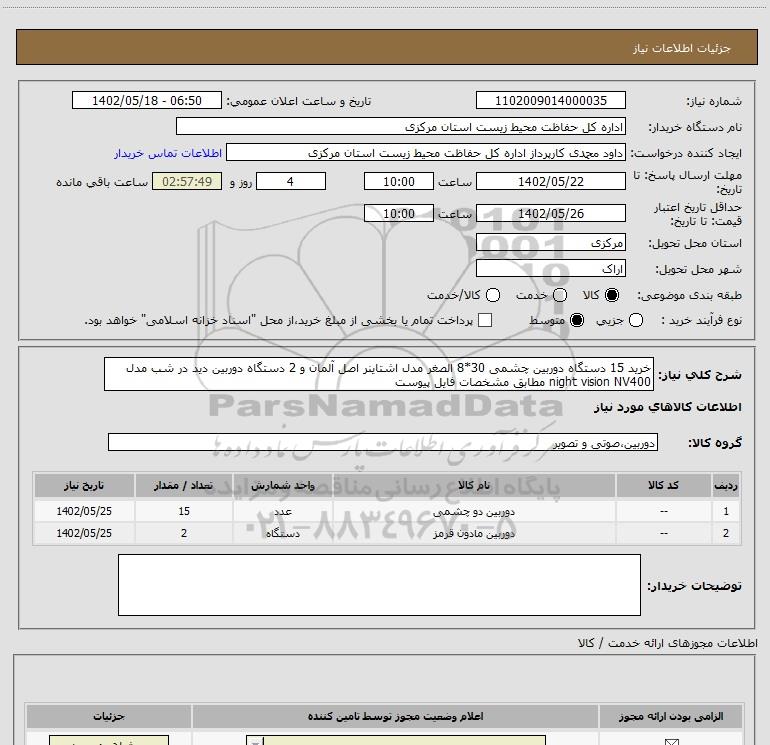
Task: Click the delivery city field اراک
Action: [x=550, y=268]
